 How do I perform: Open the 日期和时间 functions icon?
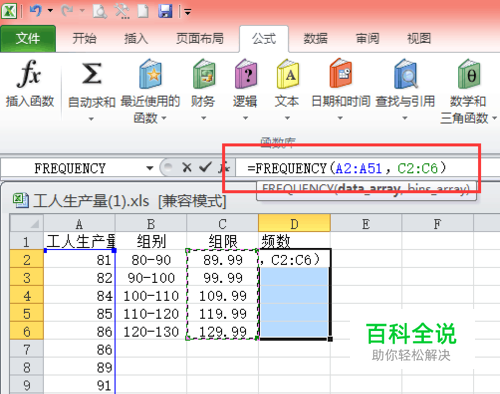[341, 73]
